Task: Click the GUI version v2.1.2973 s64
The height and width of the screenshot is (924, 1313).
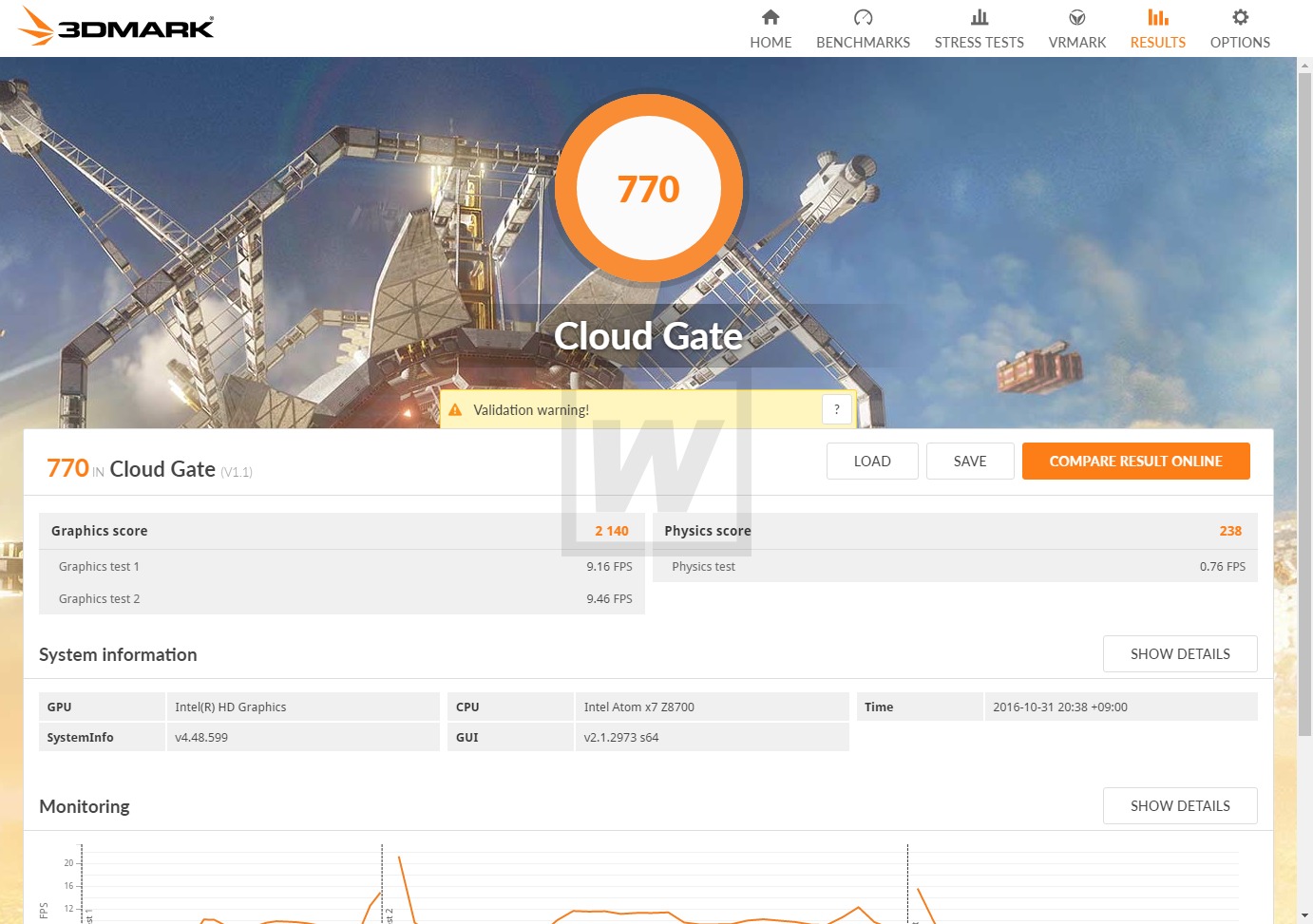Action: click(x=621, y=737)
